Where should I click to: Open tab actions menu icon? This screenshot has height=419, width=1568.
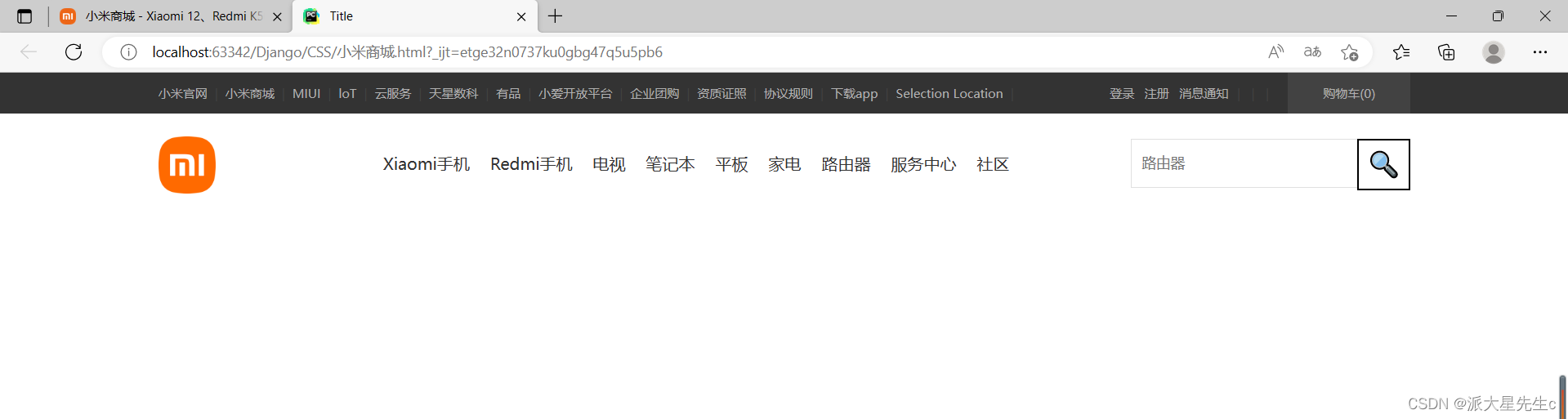coord(25,16)
